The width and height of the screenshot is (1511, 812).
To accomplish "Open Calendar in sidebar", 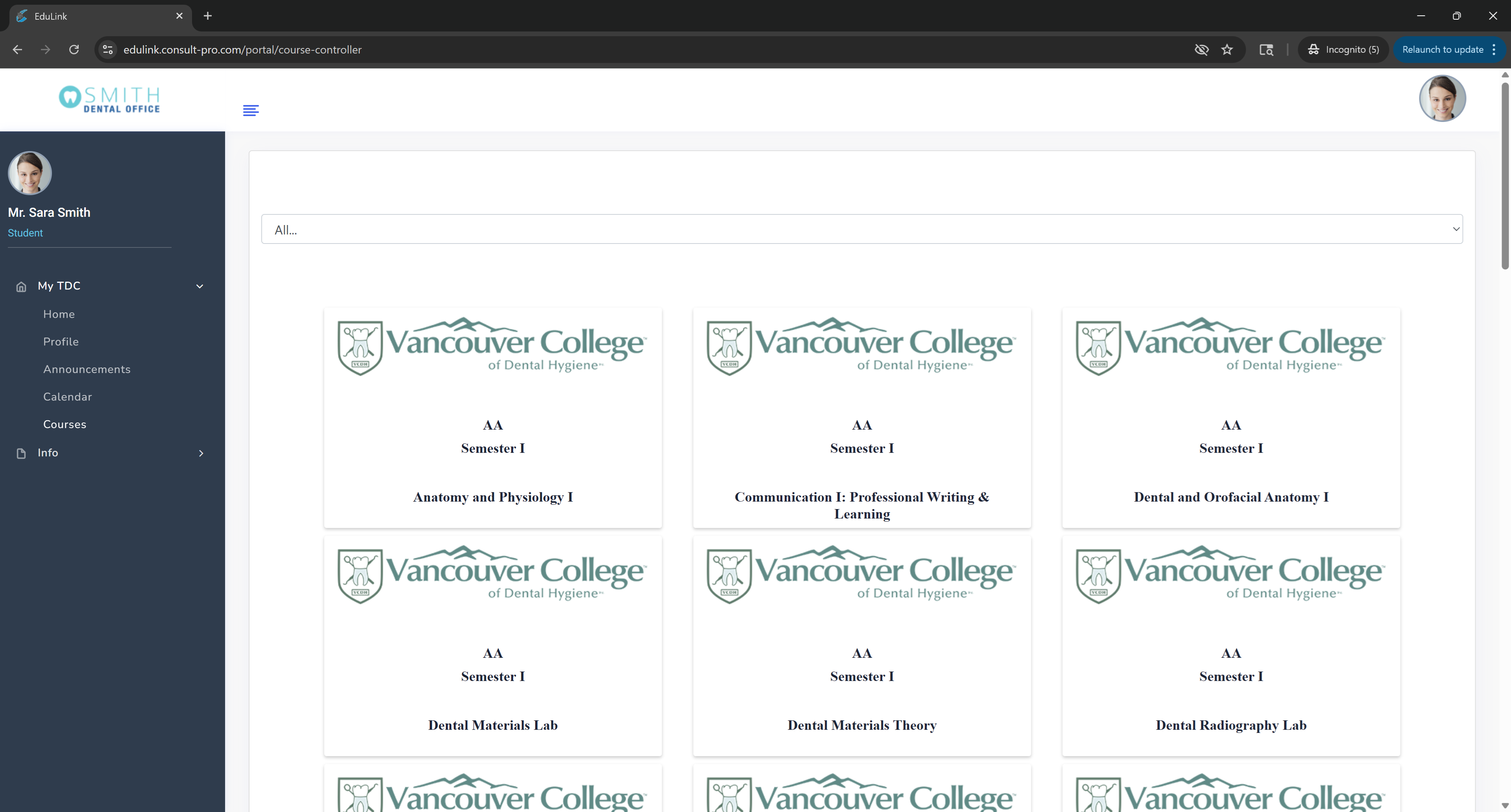I will (x=67, y=397).
